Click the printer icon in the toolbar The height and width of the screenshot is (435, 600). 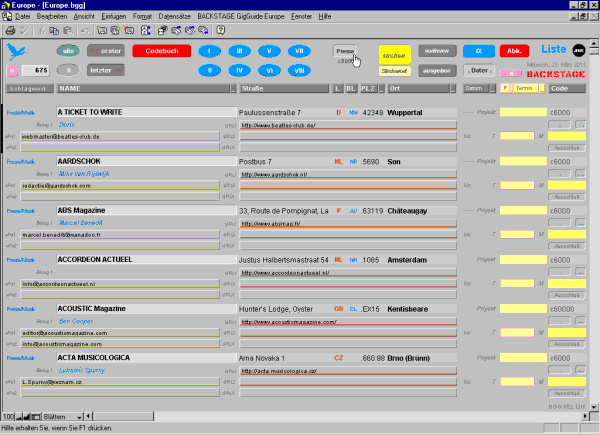tap(11, 31)
